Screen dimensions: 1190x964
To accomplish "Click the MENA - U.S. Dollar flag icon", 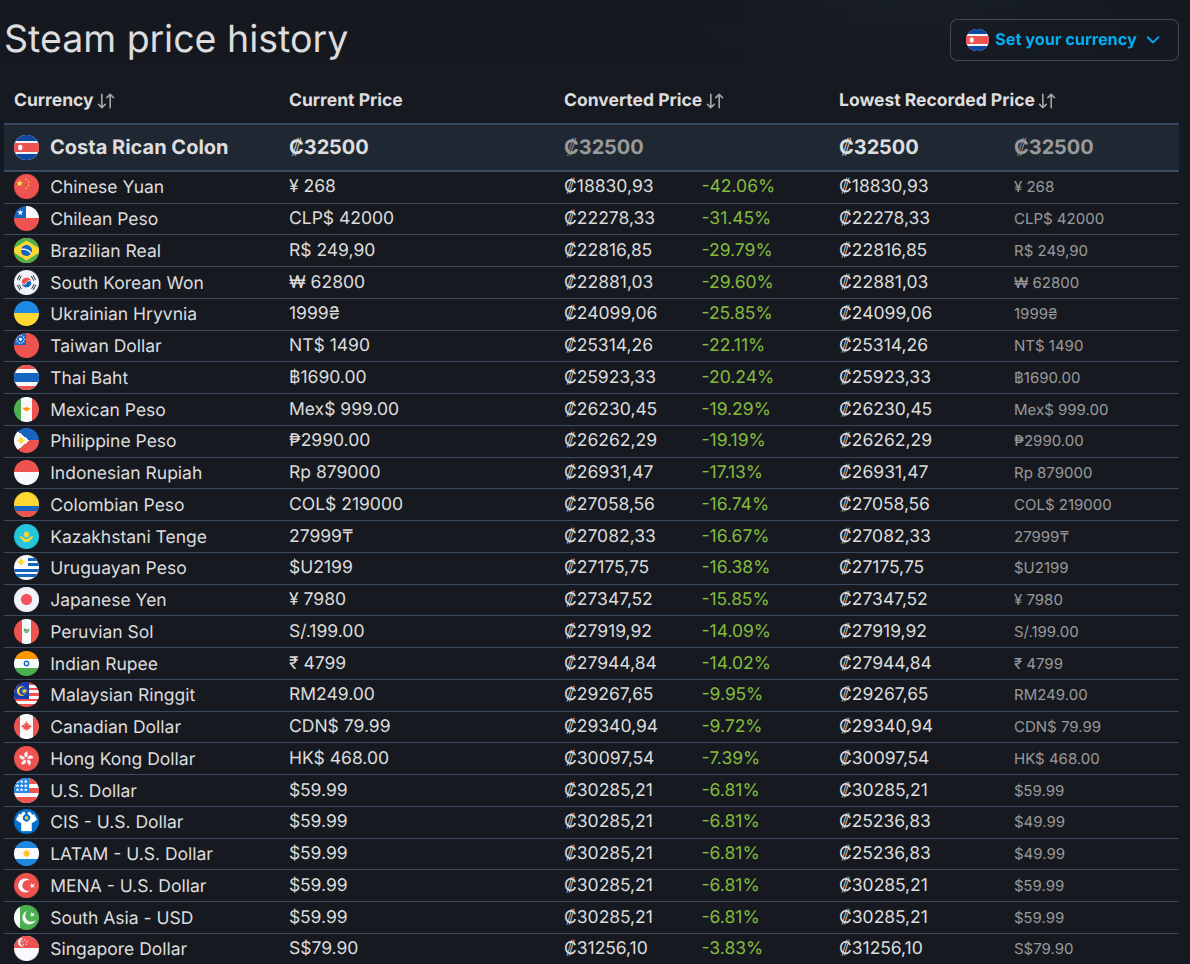I will coord(27,886).
